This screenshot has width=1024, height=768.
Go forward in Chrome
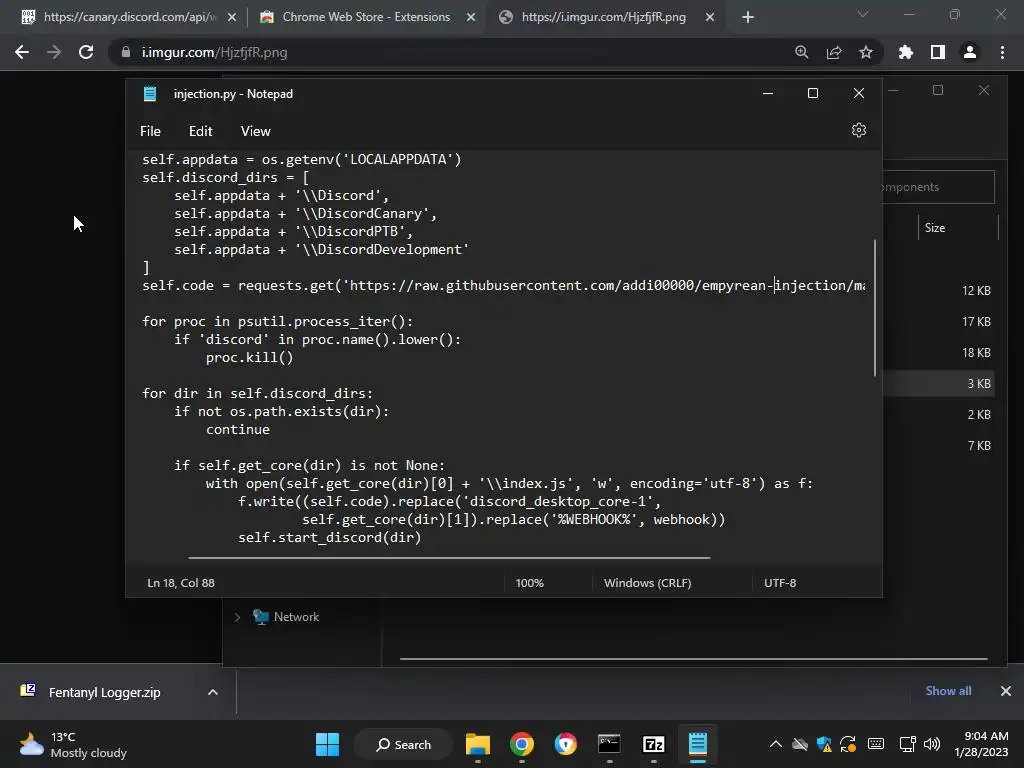point(54,52)
